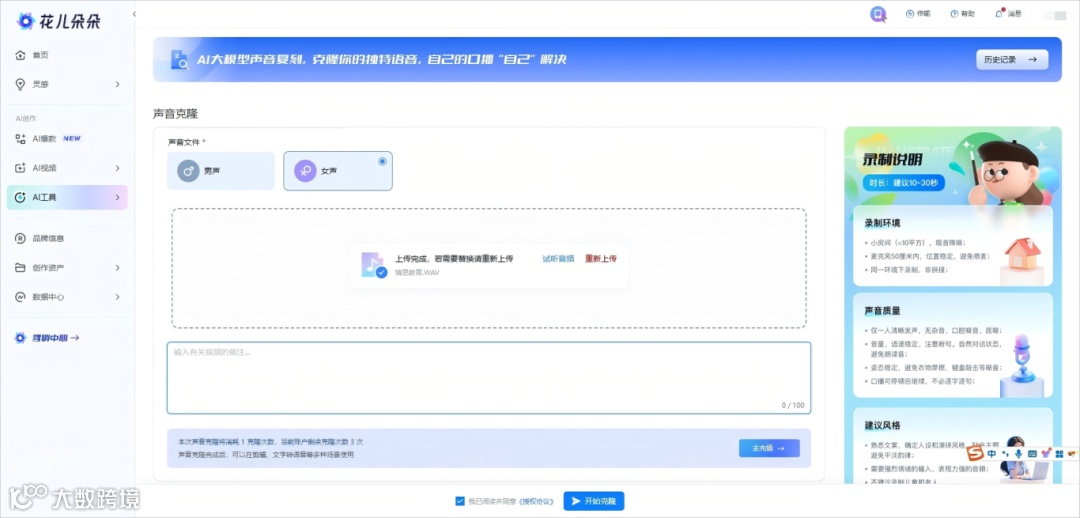Viewport: 1080px width, 518px height.
Task: Expand the 数据中心 submenu chevron
Action: 117,297
